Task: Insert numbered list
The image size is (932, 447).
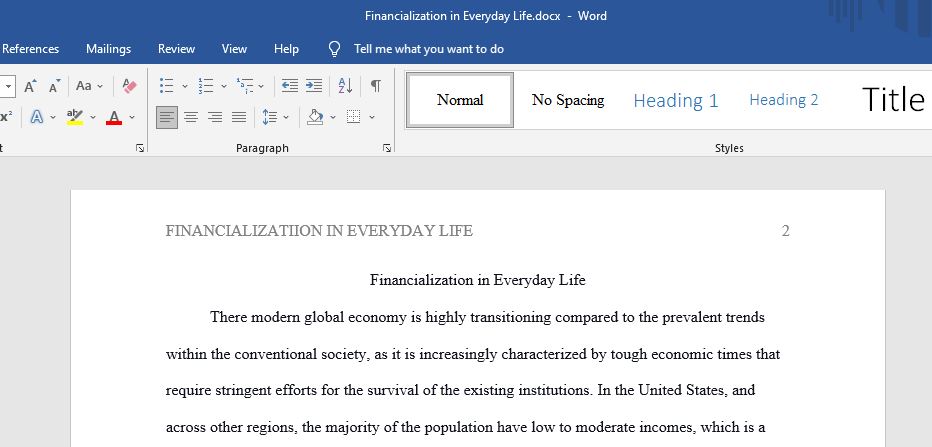Action: [x=206, y=86]
